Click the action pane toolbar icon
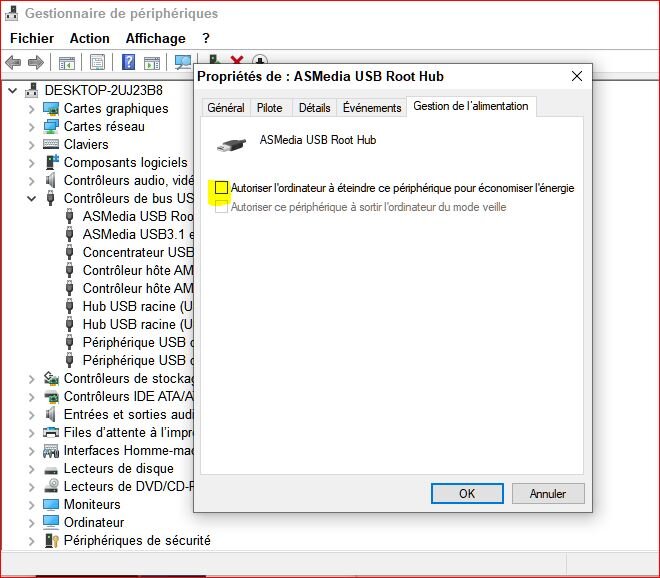 tap(152, 63)
